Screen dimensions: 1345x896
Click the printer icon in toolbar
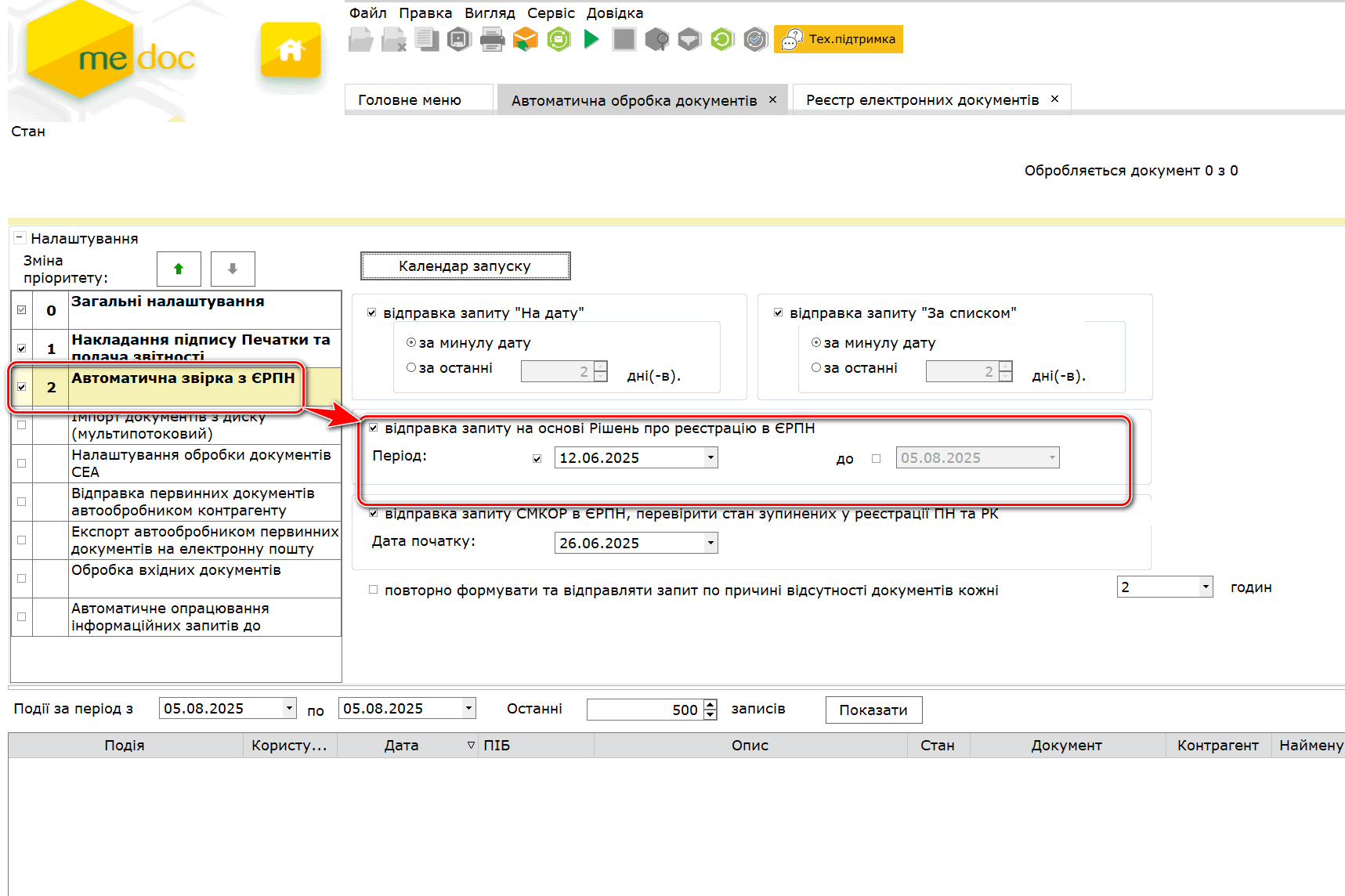point(492,39)
